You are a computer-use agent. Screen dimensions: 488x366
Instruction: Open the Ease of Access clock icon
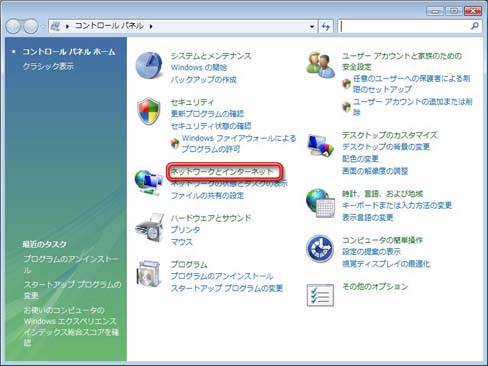click(x=320, y=249)
